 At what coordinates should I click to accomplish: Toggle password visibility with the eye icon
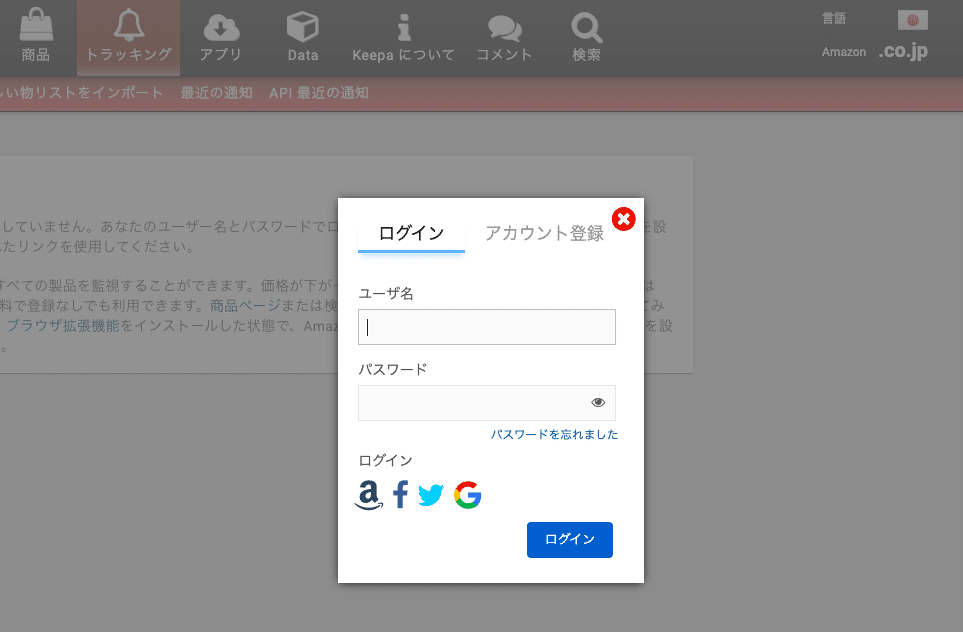598,401
